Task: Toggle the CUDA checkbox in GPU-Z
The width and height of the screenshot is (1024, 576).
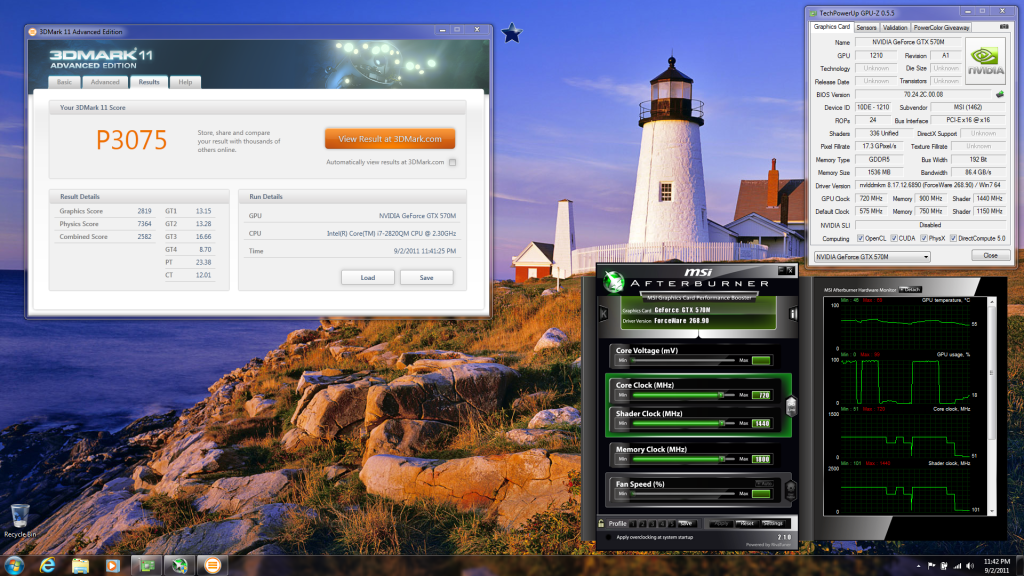Action: (894, 238)
